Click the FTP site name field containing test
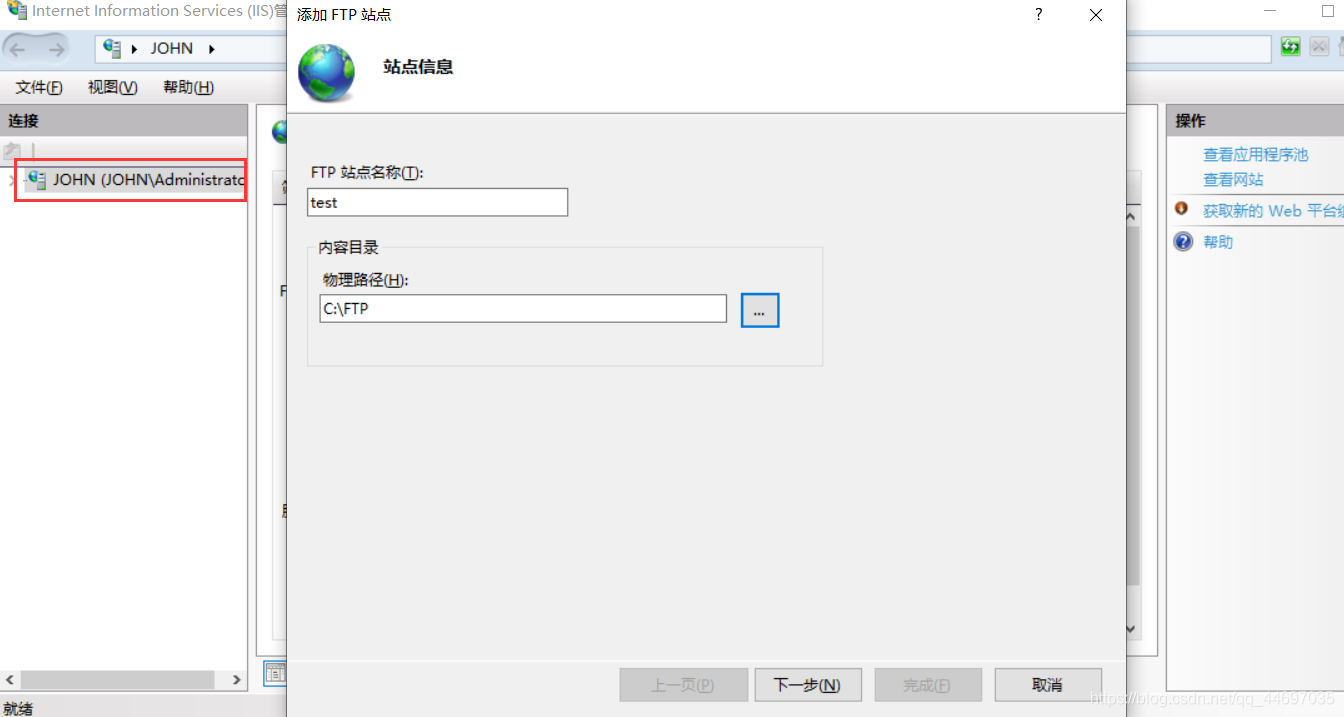Screen dimensions: 1344x717 pyautogui.click(x=437, y=202)
